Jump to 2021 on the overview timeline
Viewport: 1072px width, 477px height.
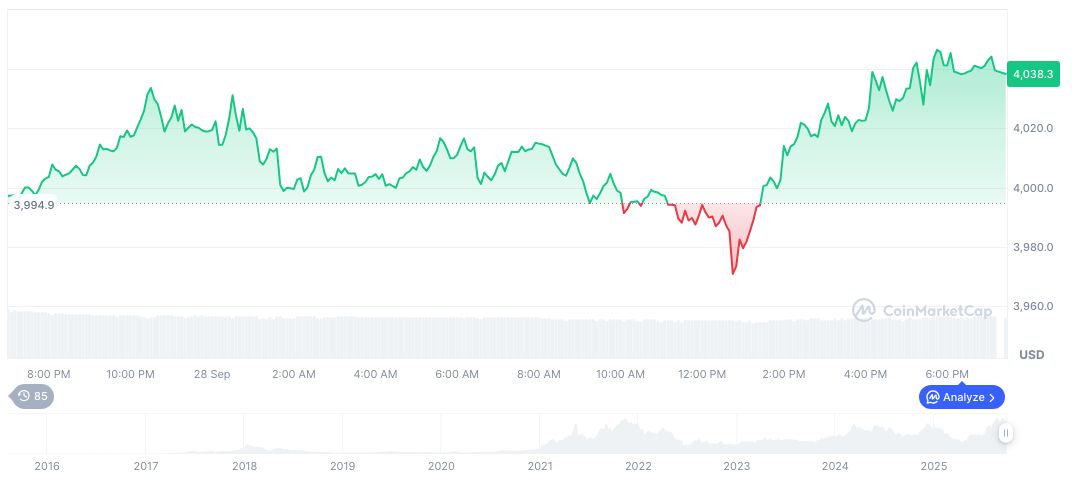[x=540, y=466]
